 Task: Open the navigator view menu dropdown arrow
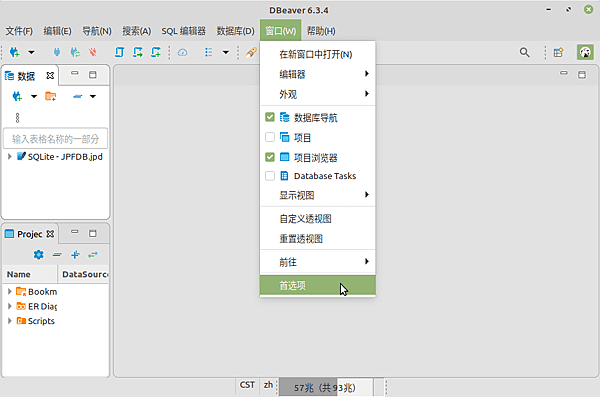[x=93, y=96]
